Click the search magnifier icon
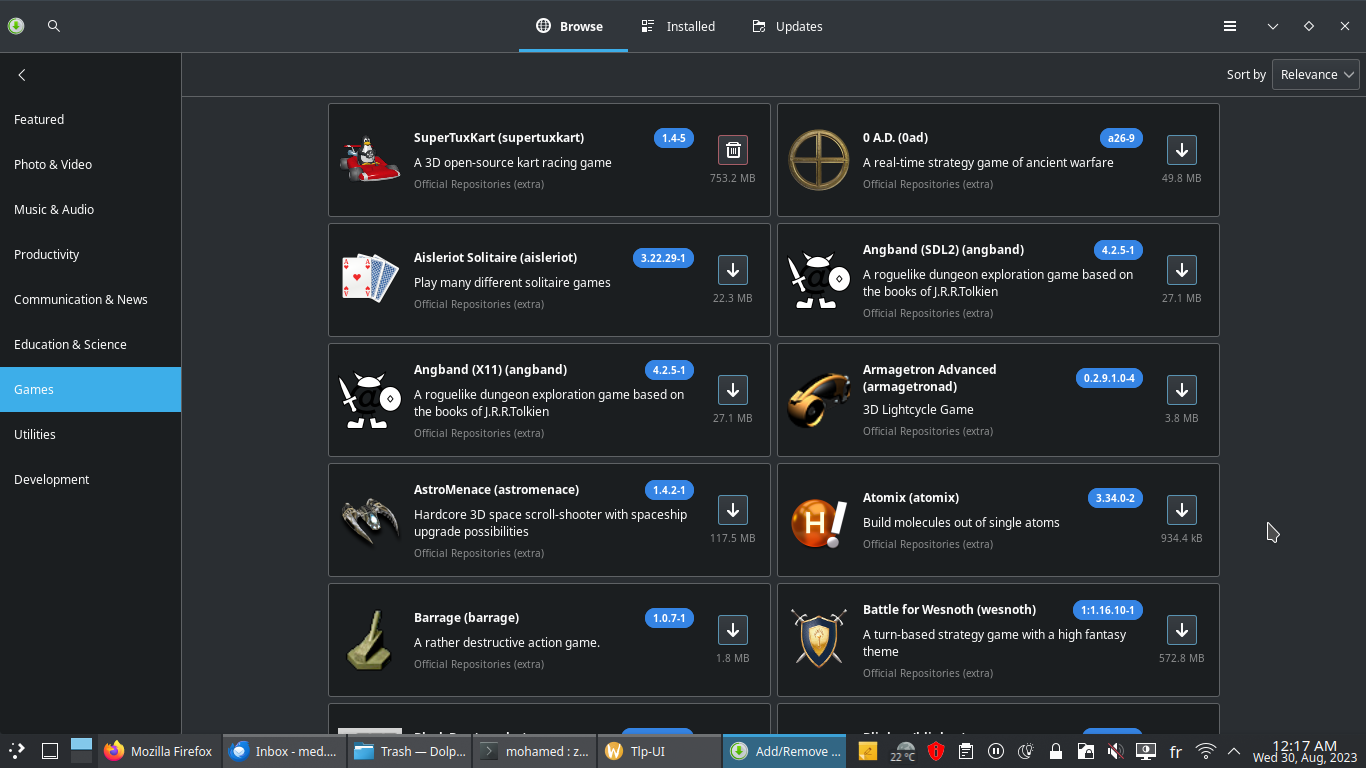Screen dimensions: 1366x768 coord(54,26)
